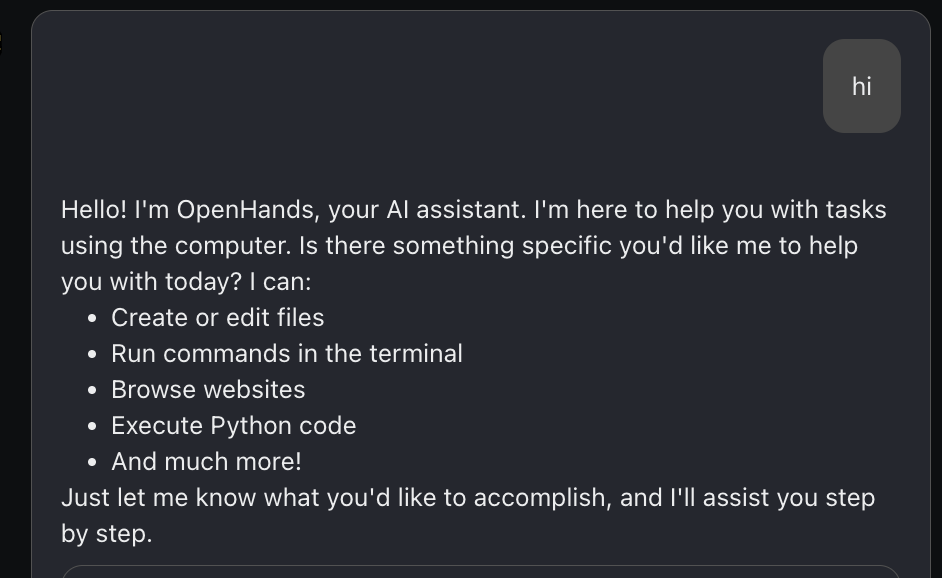
Task: Click the "Hello!" text at message start
Action: click(x=94, y=210)
